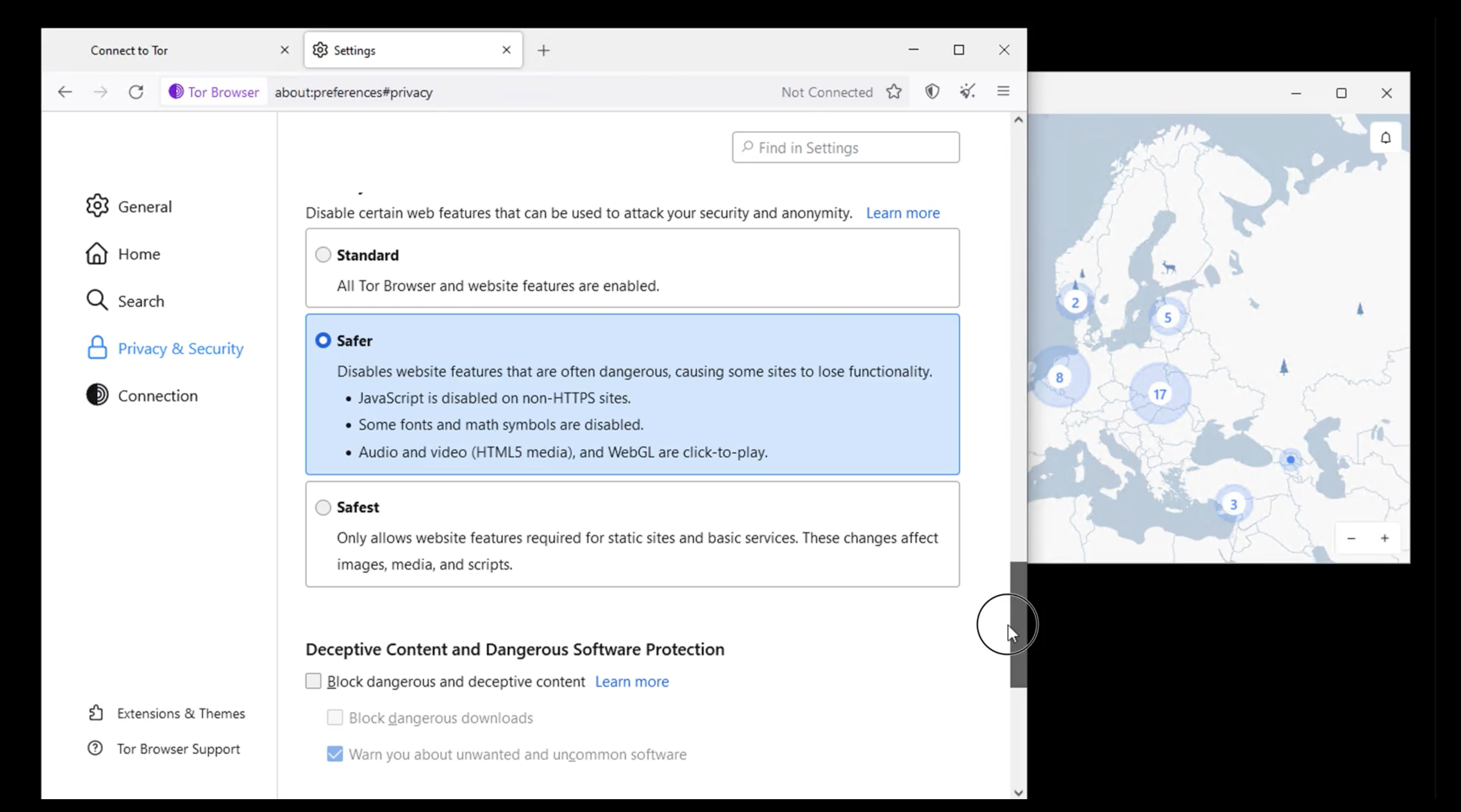The image size is (1461, 812).
Task: Select the Safest security level
Action: pos(323,507)
